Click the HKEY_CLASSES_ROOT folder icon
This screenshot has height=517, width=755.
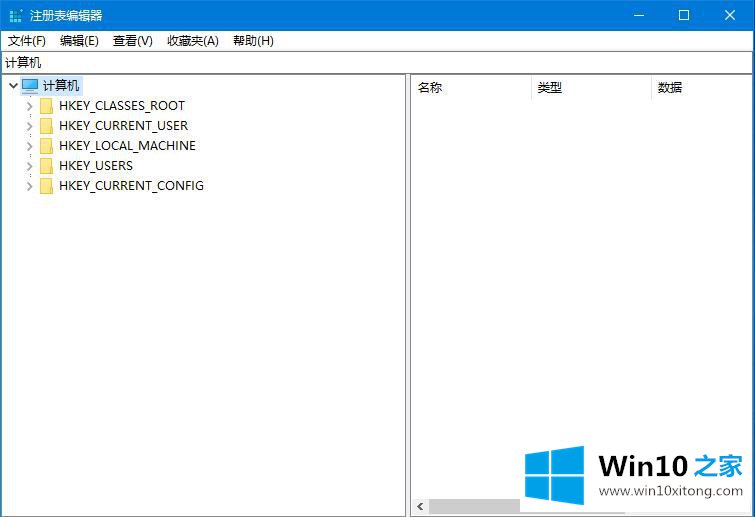pyautogui.click(x=46, y=106)
